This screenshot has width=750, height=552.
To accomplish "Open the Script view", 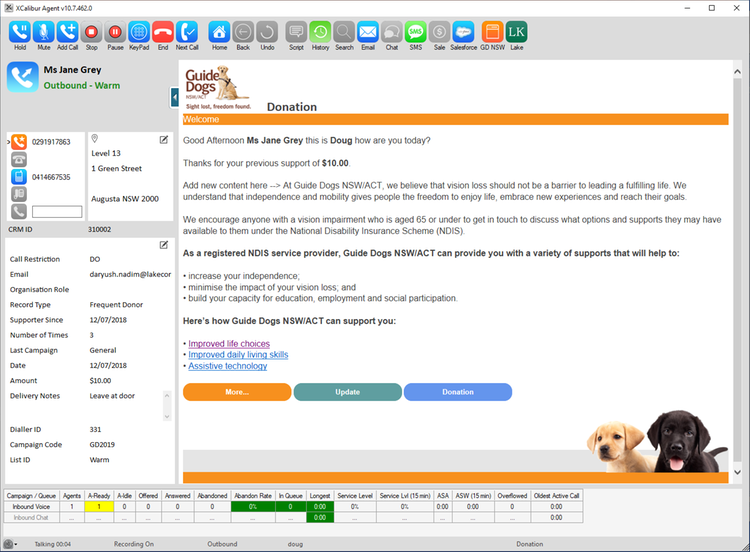I will point(297,33).
